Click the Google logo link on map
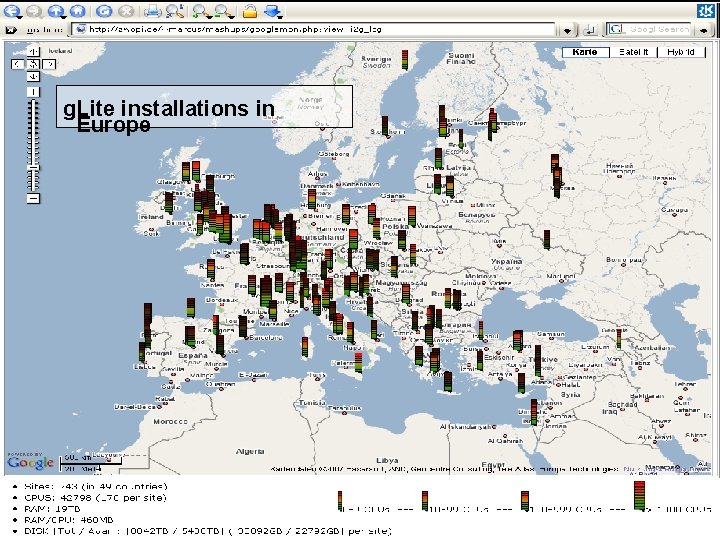This screenshot has height=540, width=720. [x=31, y=461]
